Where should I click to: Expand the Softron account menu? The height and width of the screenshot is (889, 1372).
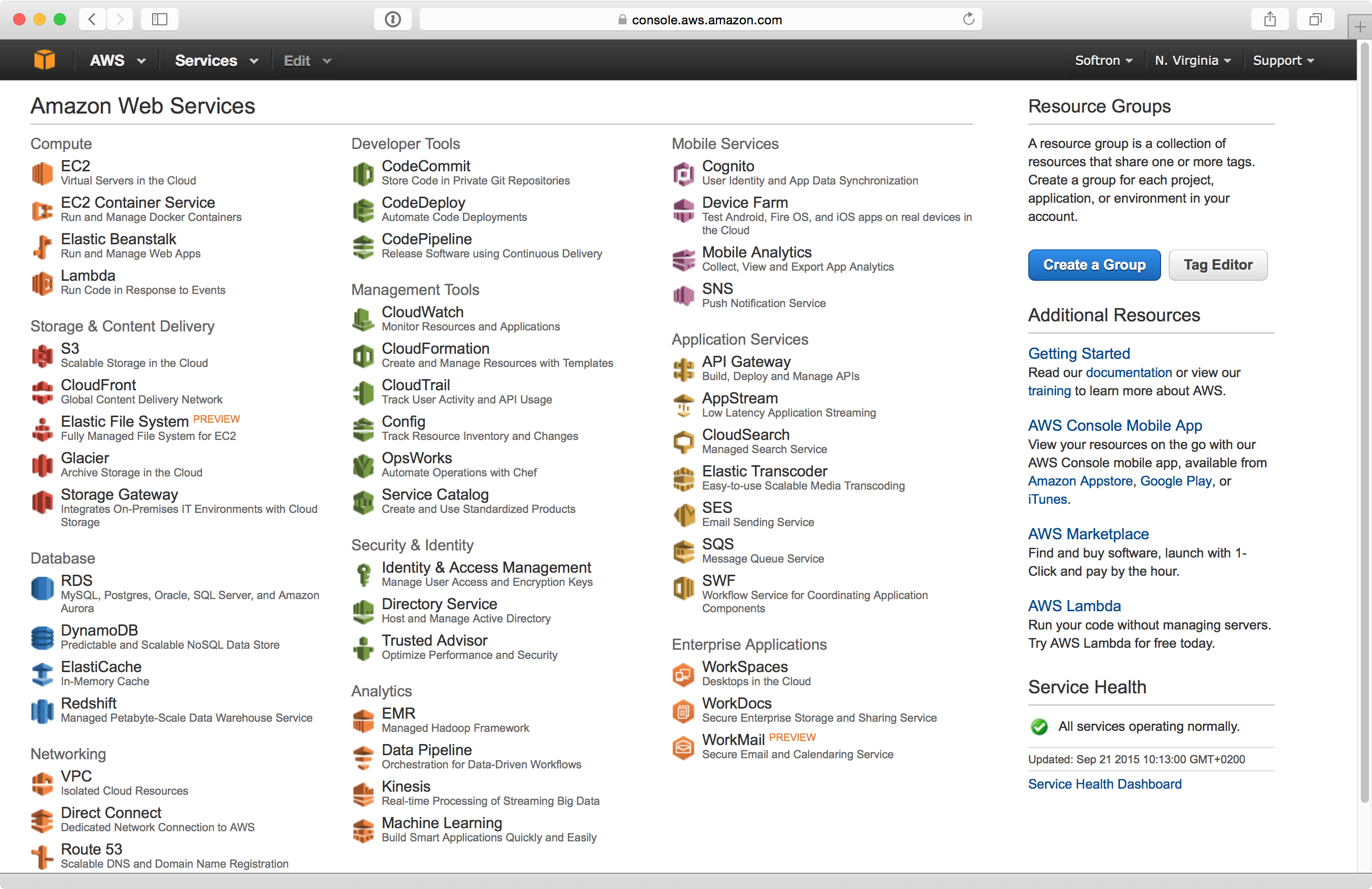pyautogui.click(x=1103, y=60)
